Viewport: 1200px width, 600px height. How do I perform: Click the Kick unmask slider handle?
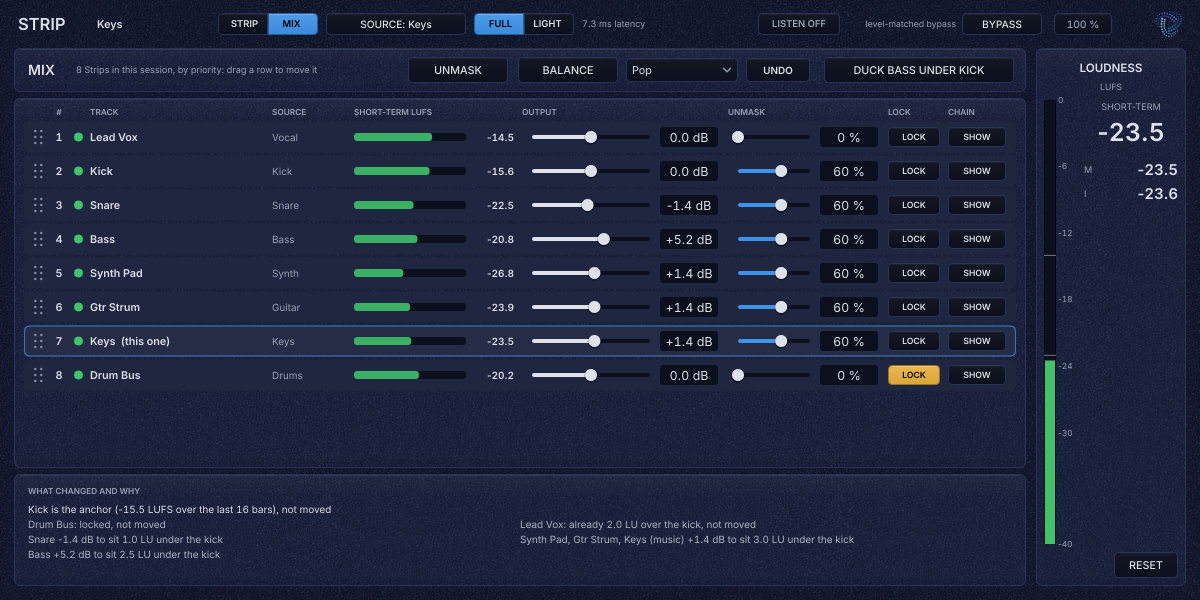click(781, 171)
